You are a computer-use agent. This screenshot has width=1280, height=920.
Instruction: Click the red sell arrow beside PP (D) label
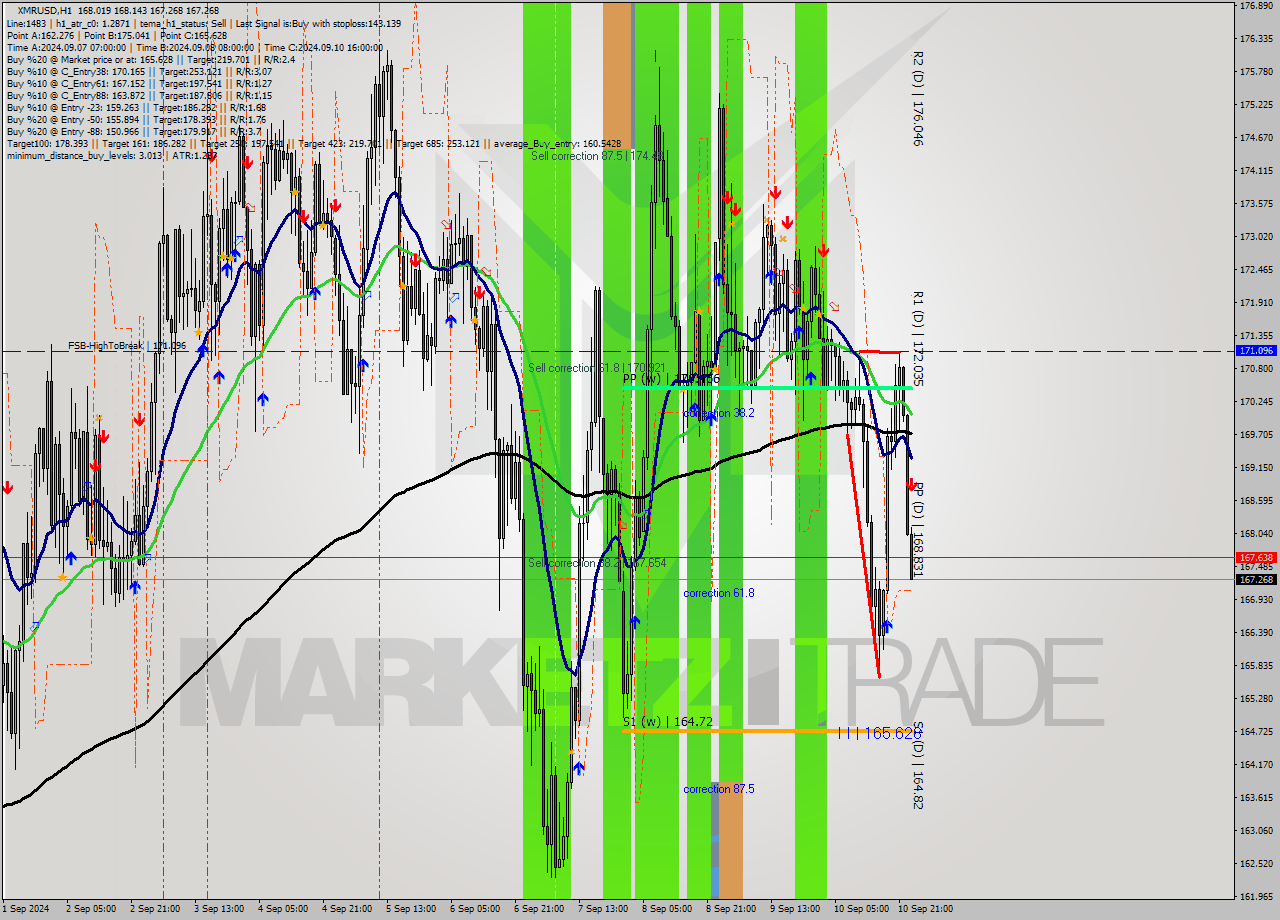click(x=911, y=484)
